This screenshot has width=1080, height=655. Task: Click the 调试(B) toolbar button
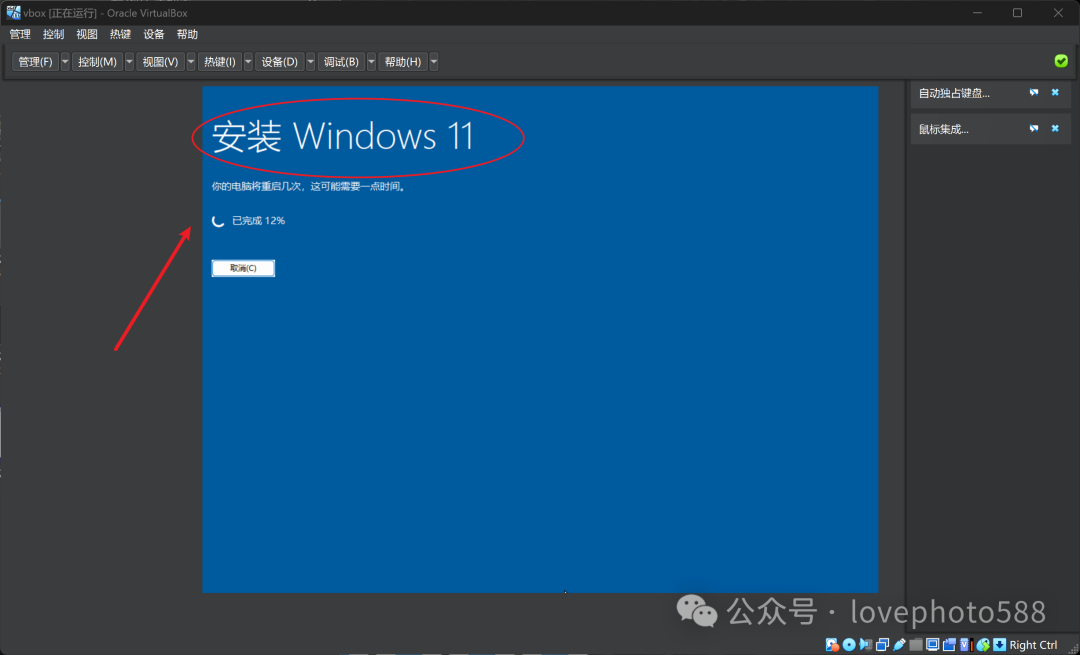tap(342, 61)
